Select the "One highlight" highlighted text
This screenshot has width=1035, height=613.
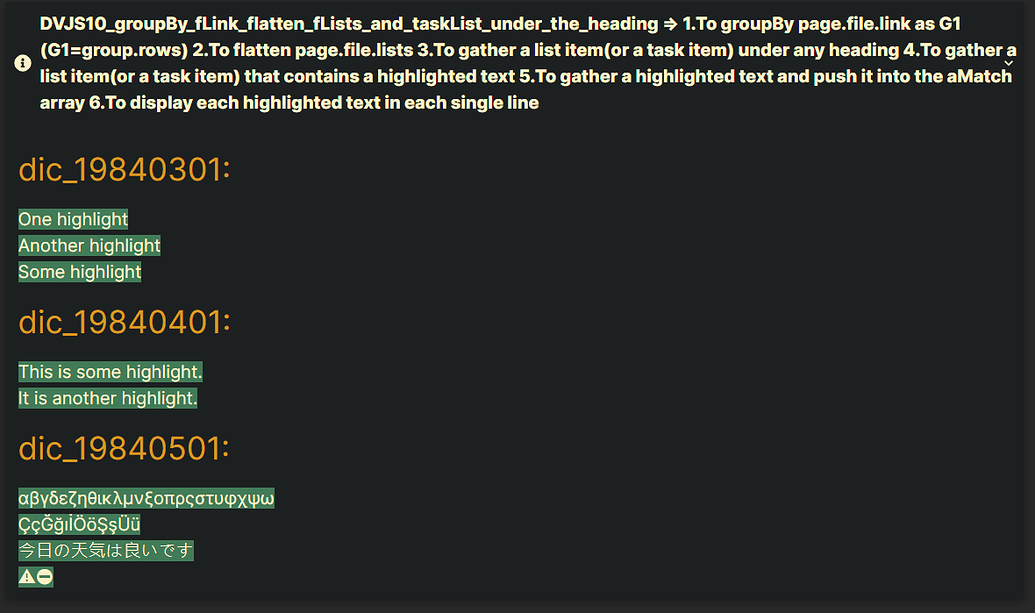point(73,219)
